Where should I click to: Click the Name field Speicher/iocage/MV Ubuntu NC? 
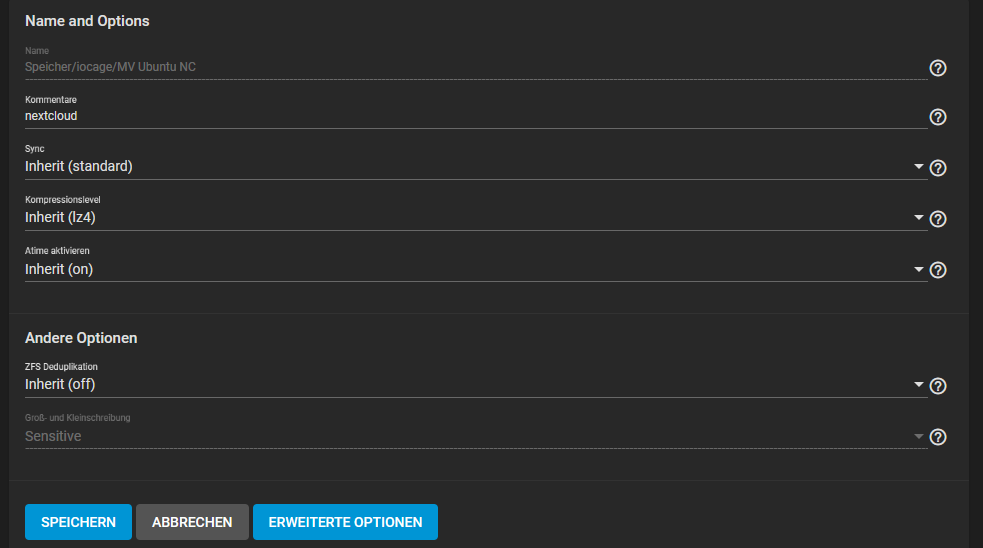pos(476,66)
